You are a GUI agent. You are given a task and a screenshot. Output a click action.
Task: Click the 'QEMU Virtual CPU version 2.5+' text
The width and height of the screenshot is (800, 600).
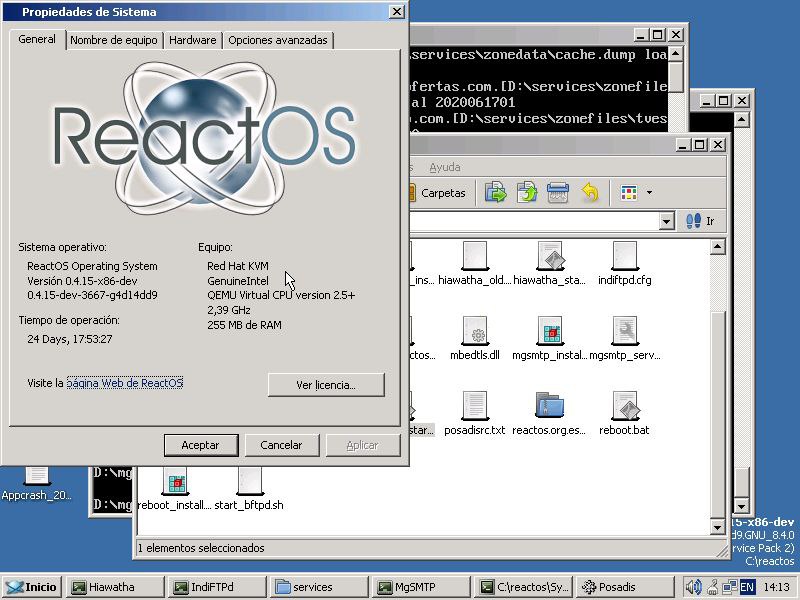pos(281,295)
